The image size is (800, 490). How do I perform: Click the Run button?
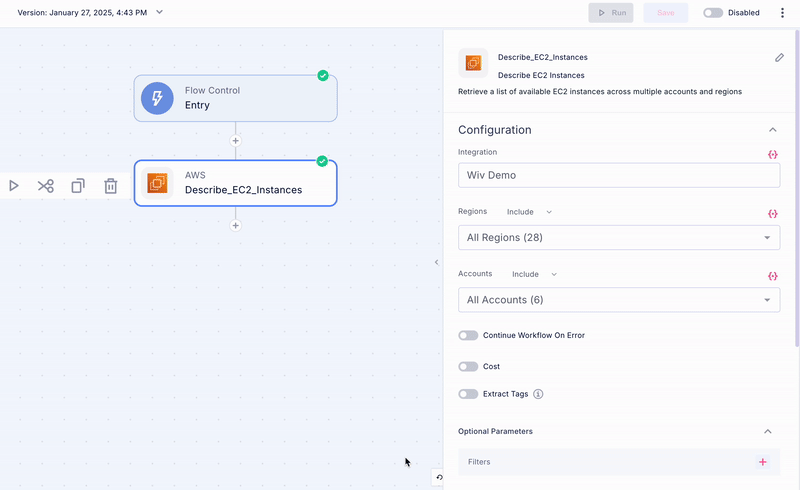611,13
